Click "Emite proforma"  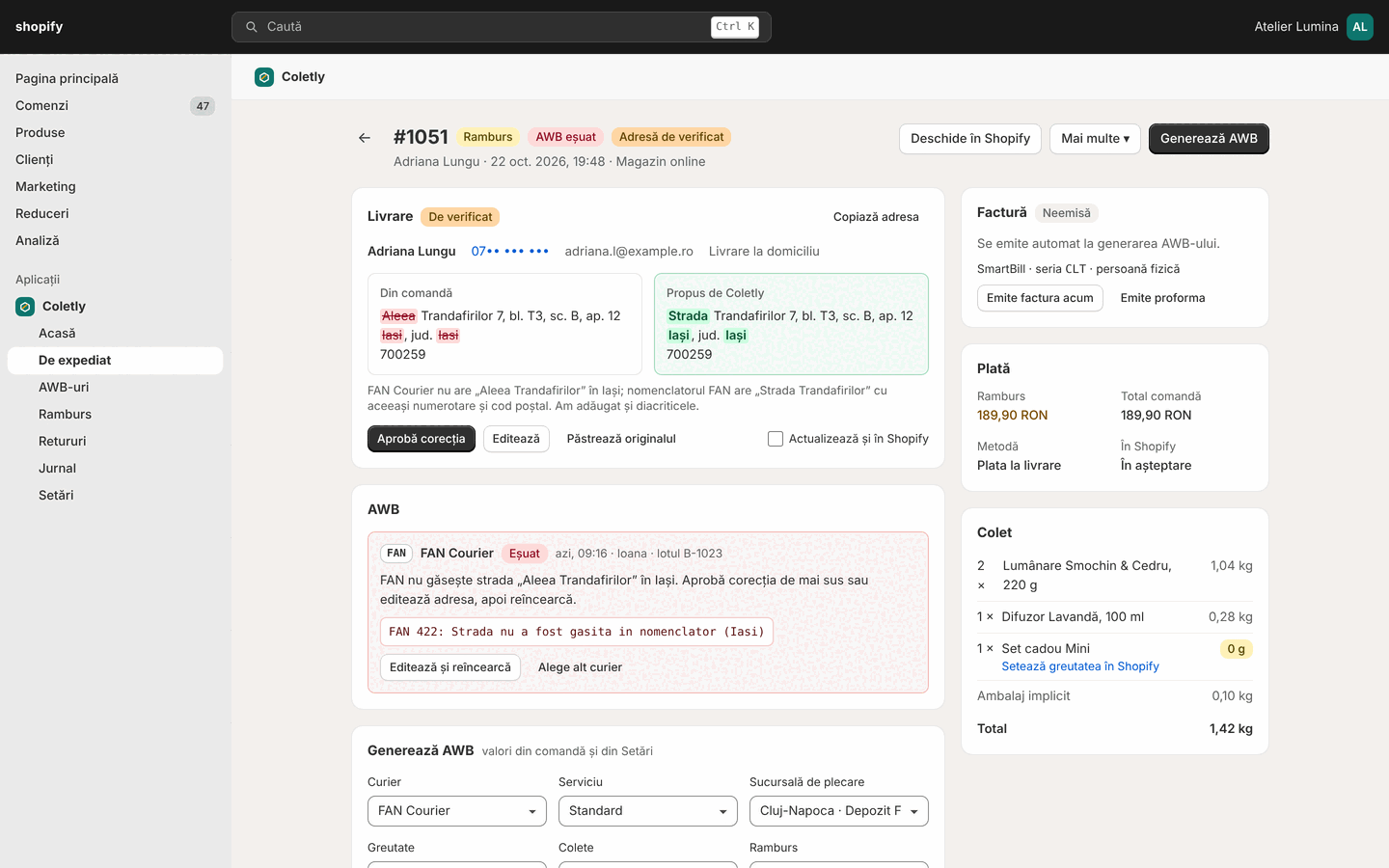pos(1162,298)
